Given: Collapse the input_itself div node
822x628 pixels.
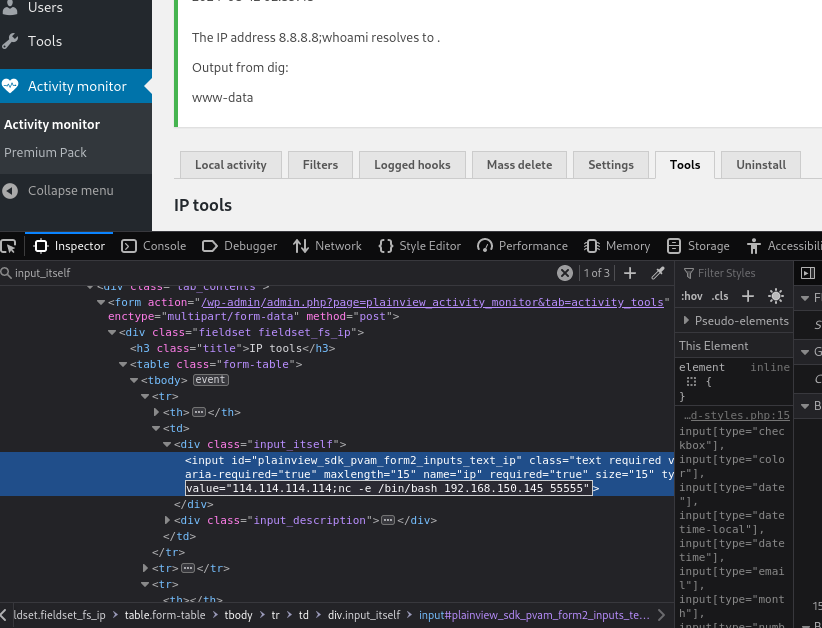Looking at the screenshot, I should 167,445.
